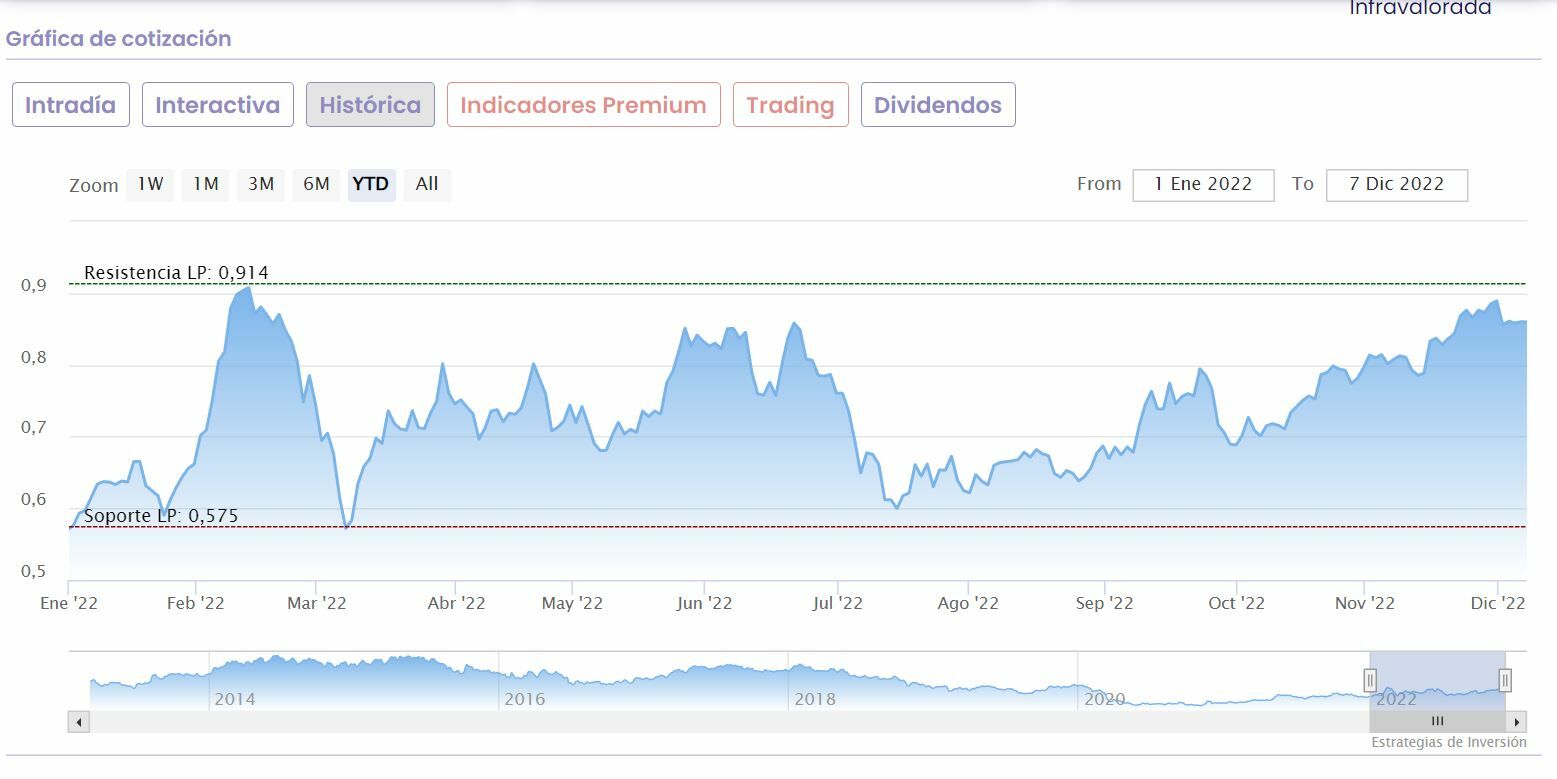Go to the Trading tab
Viewport: 1557px width, 779px height.
pyautogui.click(x=790, y=105)
